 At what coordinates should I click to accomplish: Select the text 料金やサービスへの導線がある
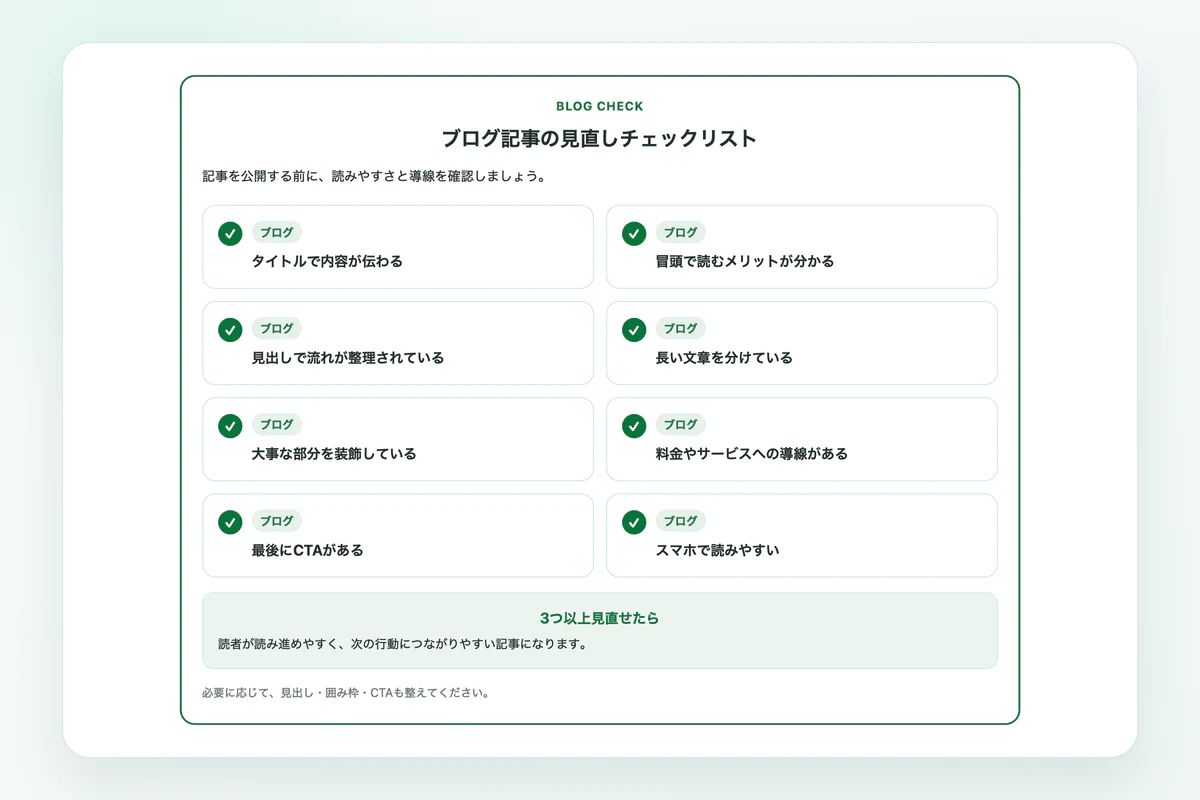pos(752,454)
